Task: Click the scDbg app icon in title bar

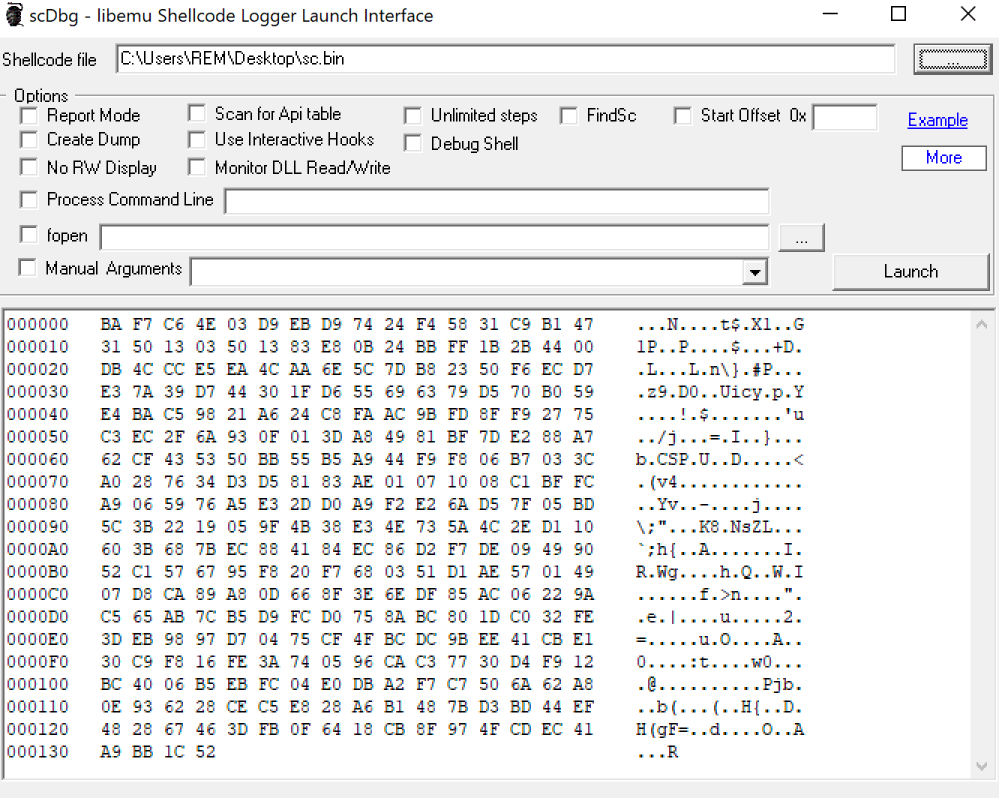Action: 14,15
